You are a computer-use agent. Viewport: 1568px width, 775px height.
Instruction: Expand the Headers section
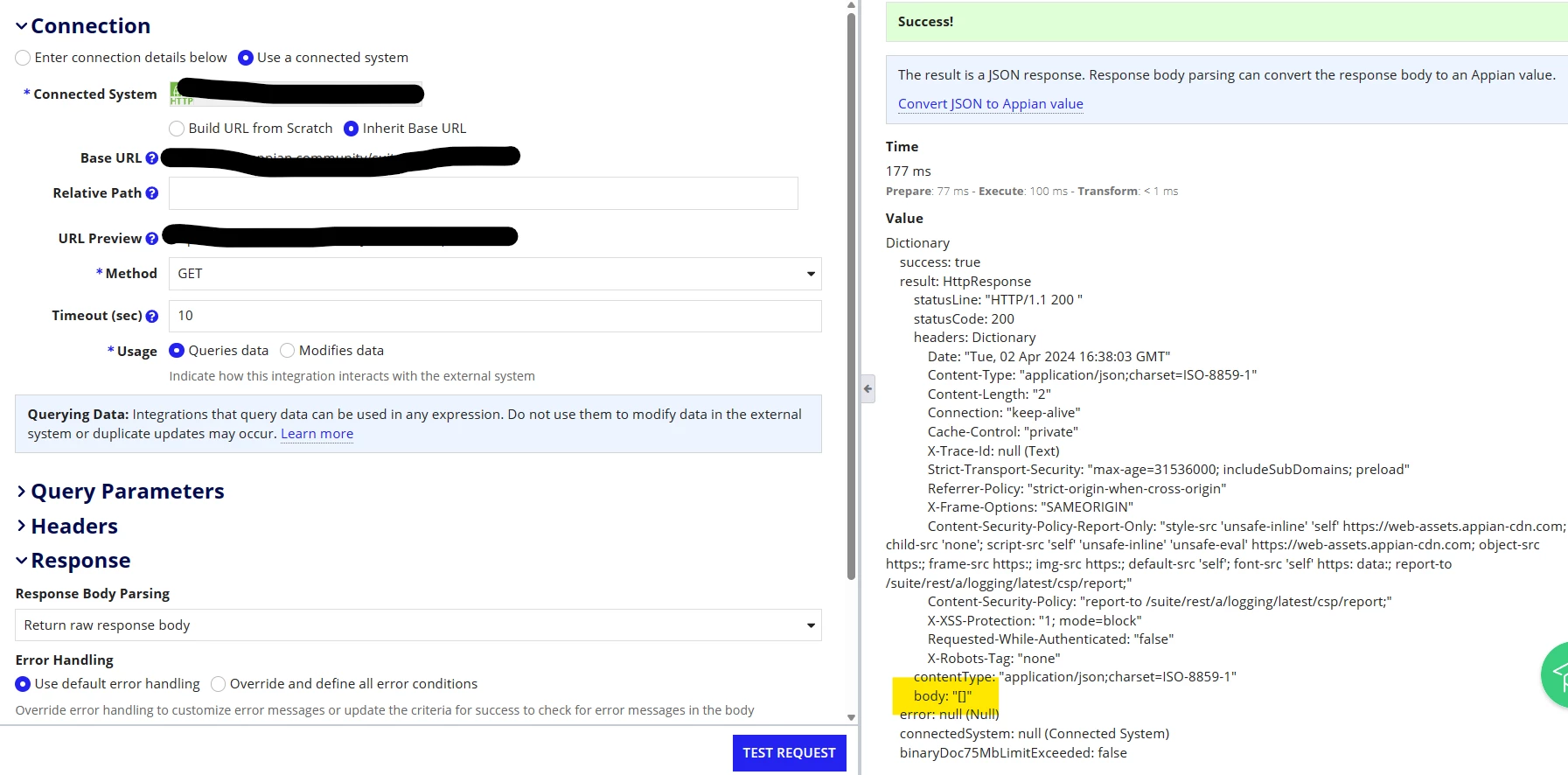tap(22, 527)
